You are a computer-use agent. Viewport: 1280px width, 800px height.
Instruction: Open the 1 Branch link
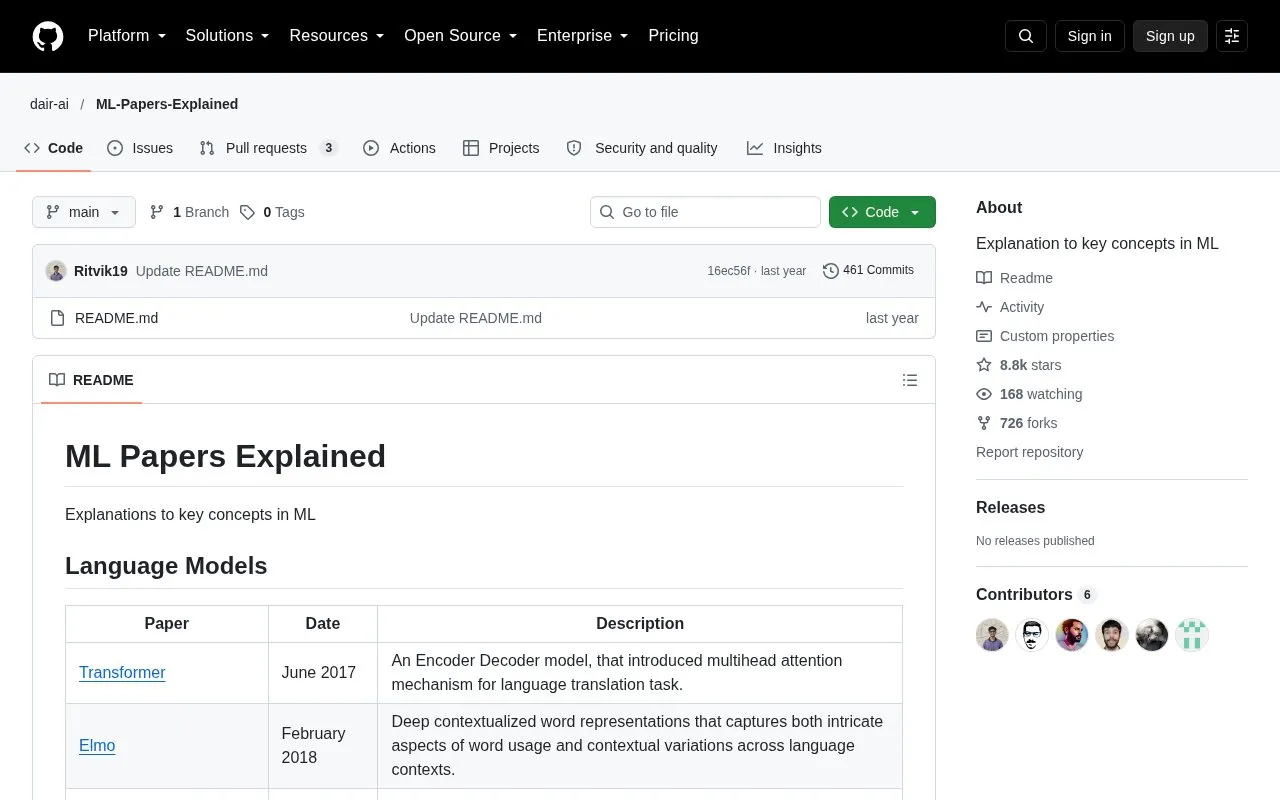click(x=189, y=212)
